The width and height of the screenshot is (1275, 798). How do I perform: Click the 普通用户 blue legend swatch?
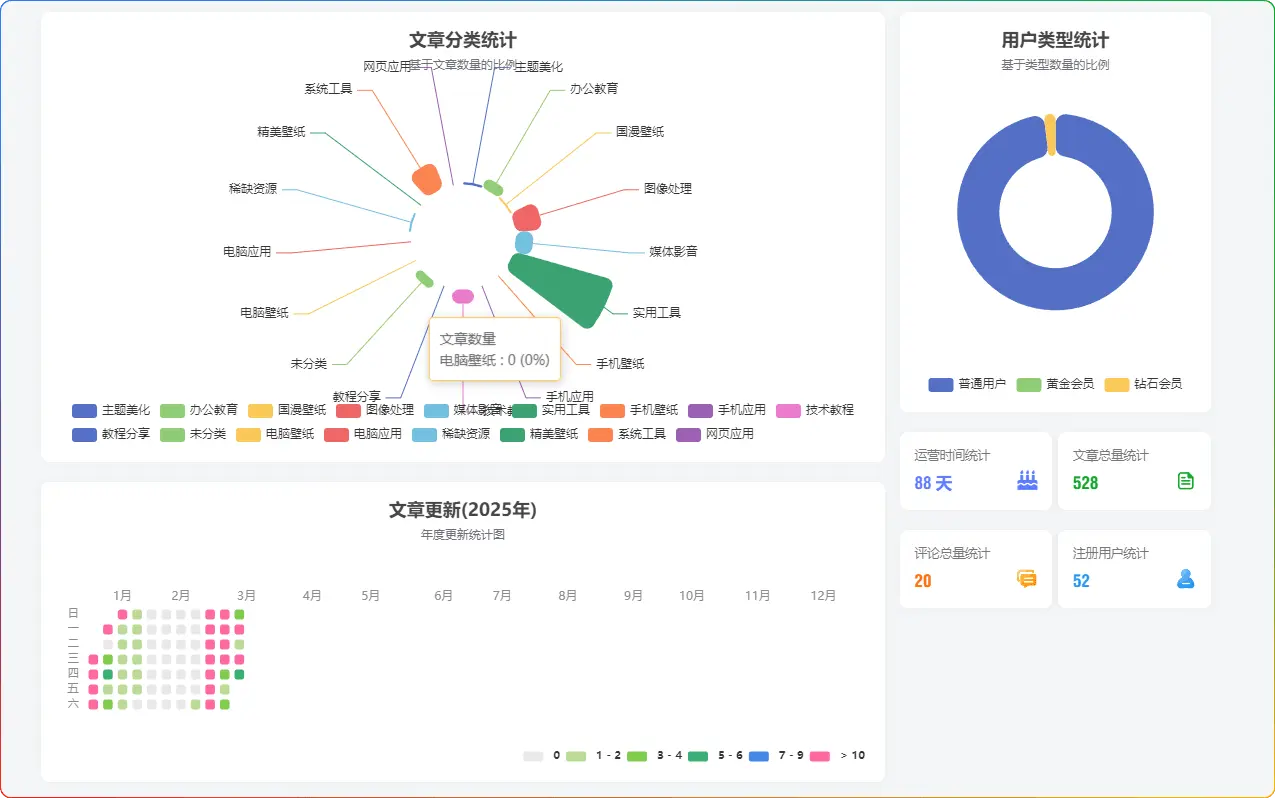click(x=941, y=385)
